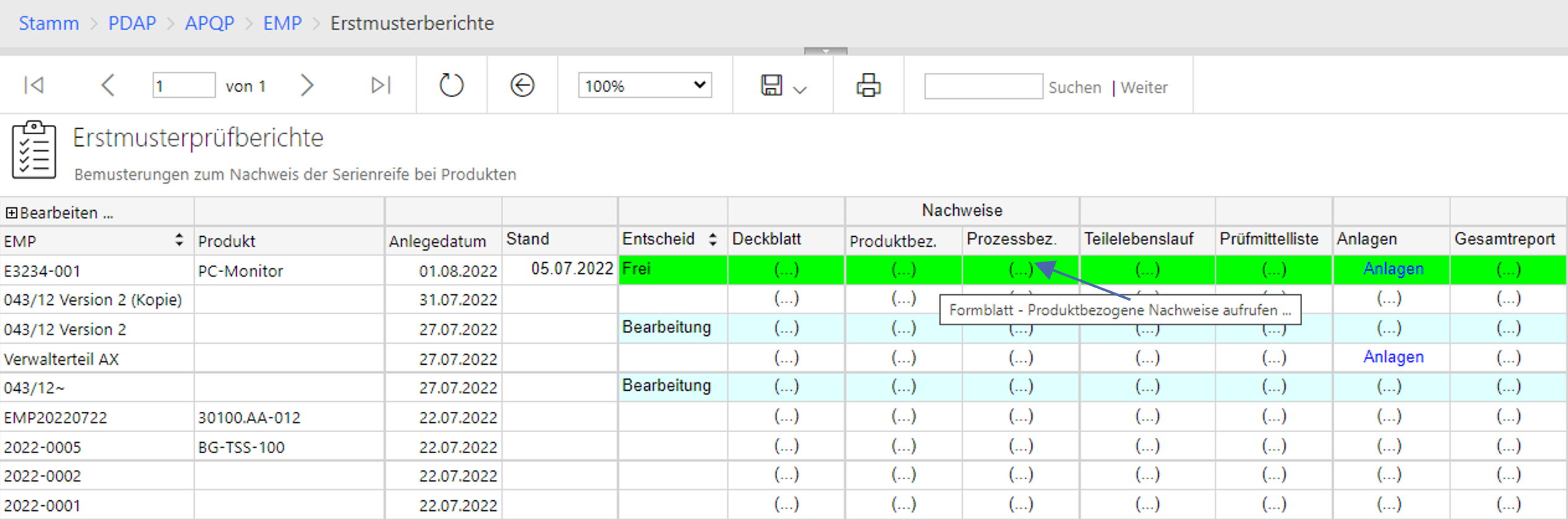1568x520 pixels.
Task: Click the Prüfmittelliste column header
Action: [1269, 239]
